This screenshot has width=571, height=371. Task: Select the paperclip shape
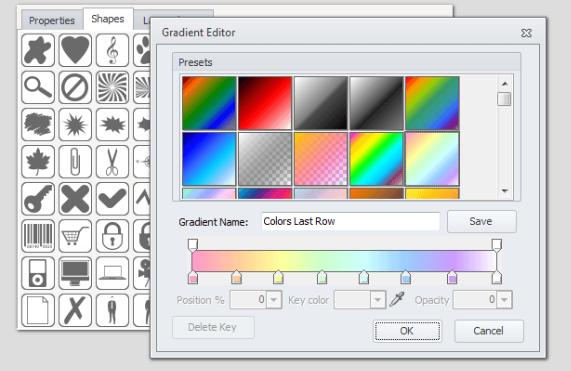[x=75, y=161]
